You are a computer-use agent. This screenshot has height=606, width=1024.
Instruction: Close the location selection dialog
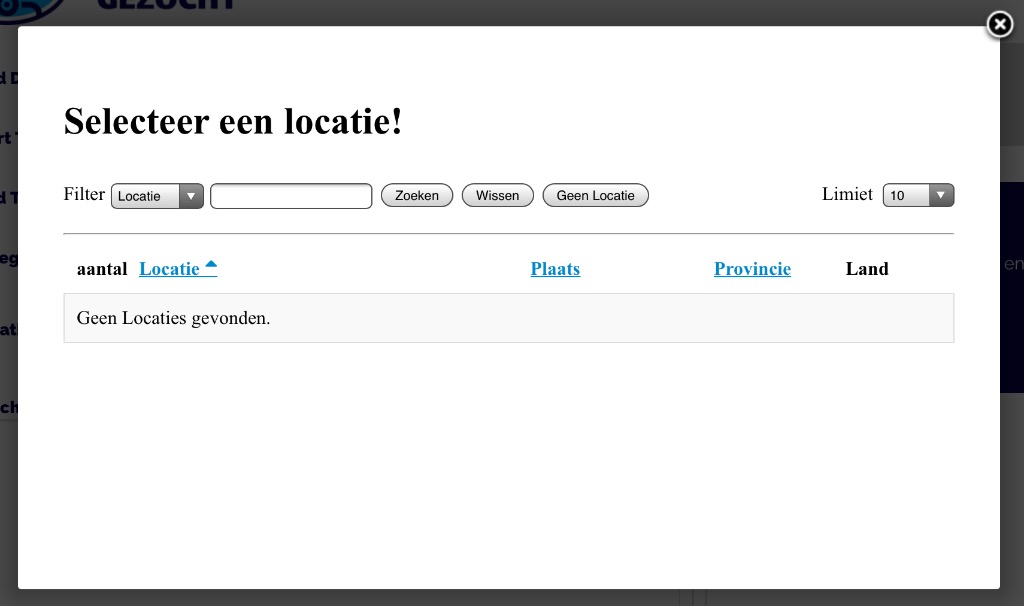999,25
